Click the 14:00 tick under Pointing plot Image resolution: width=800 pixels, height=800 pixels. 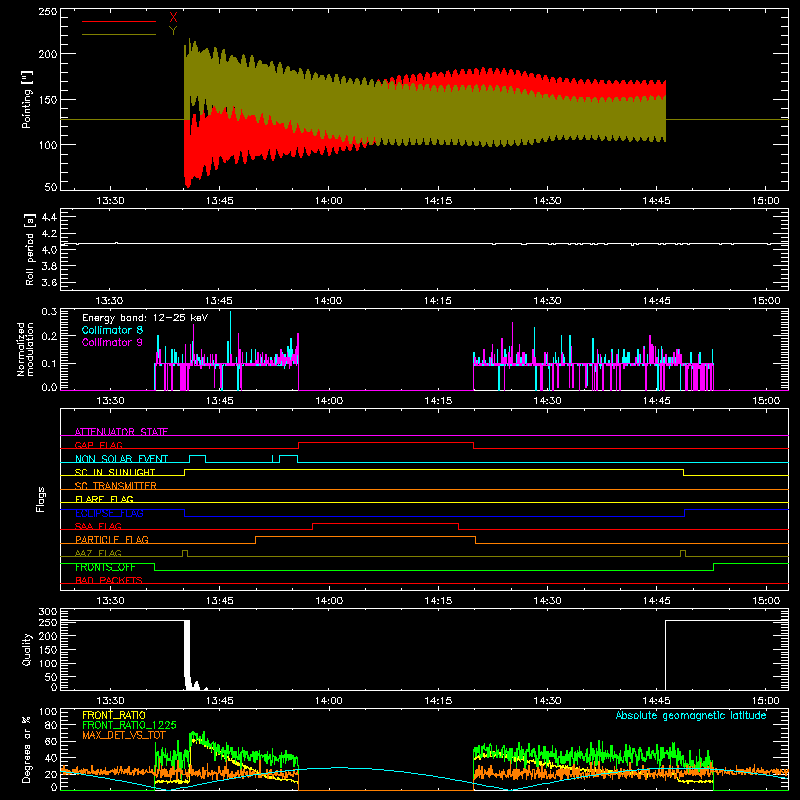[x=329, y=201]
